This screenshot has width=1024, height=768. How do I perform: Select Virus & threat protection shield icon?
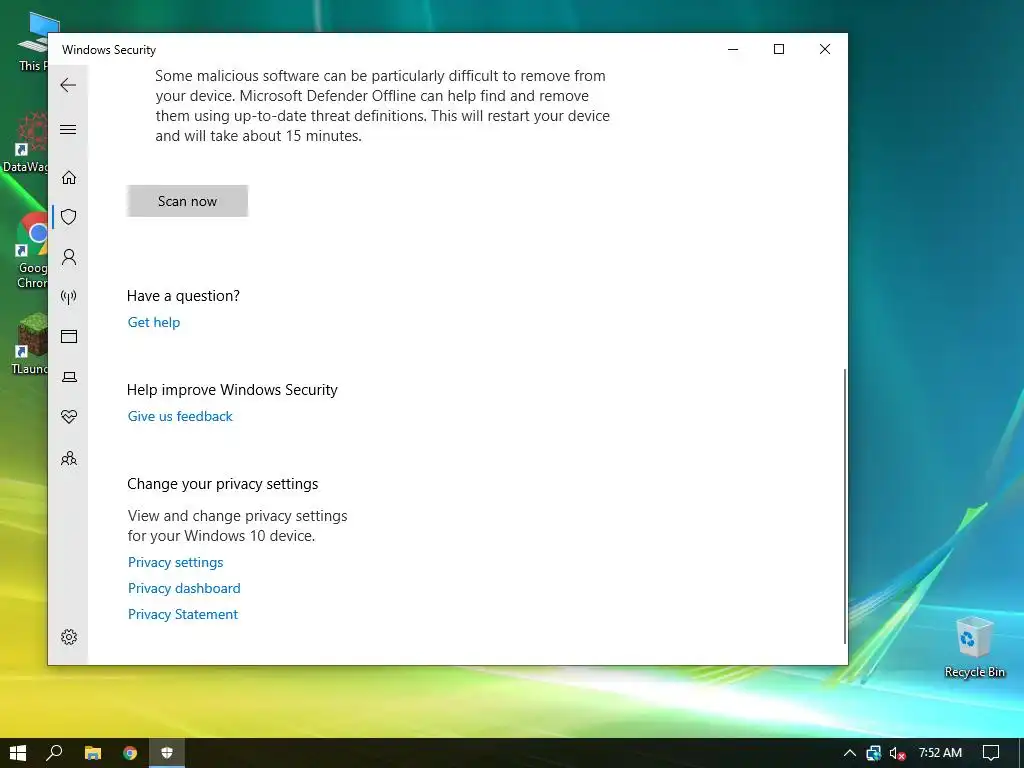pyautogui.click(x=69, y=217)
